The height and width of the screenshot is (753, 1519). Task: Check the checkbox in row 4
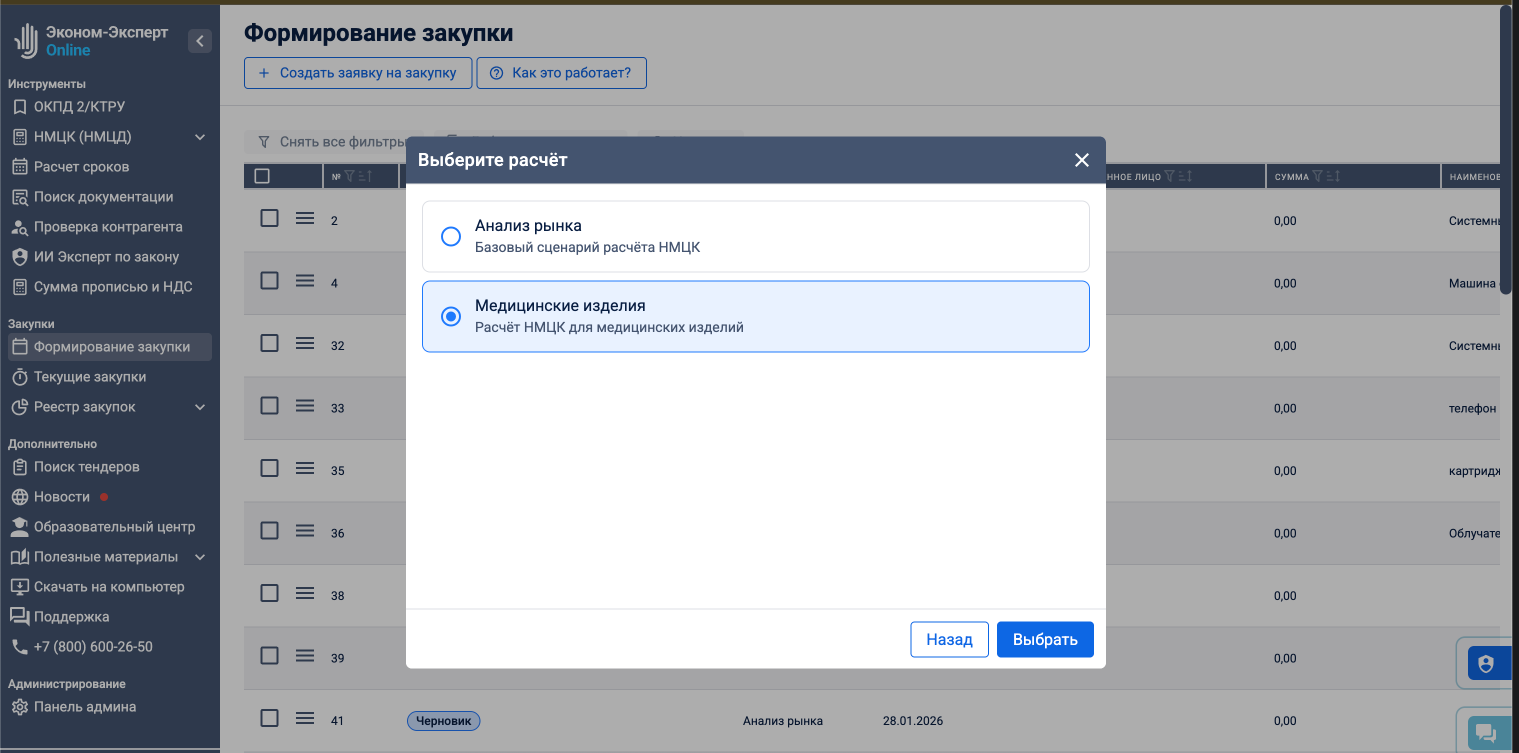(269, 281)
